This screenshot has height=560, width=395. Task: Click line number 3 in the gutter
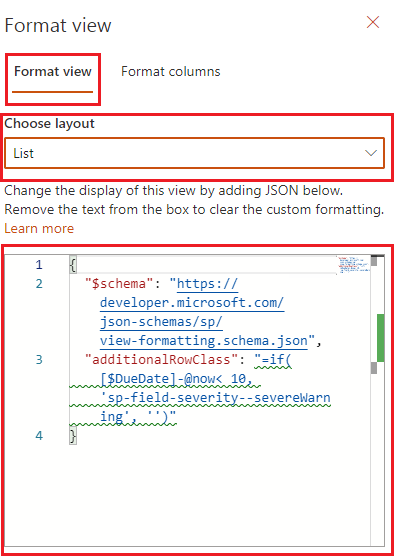coord(39,360)
